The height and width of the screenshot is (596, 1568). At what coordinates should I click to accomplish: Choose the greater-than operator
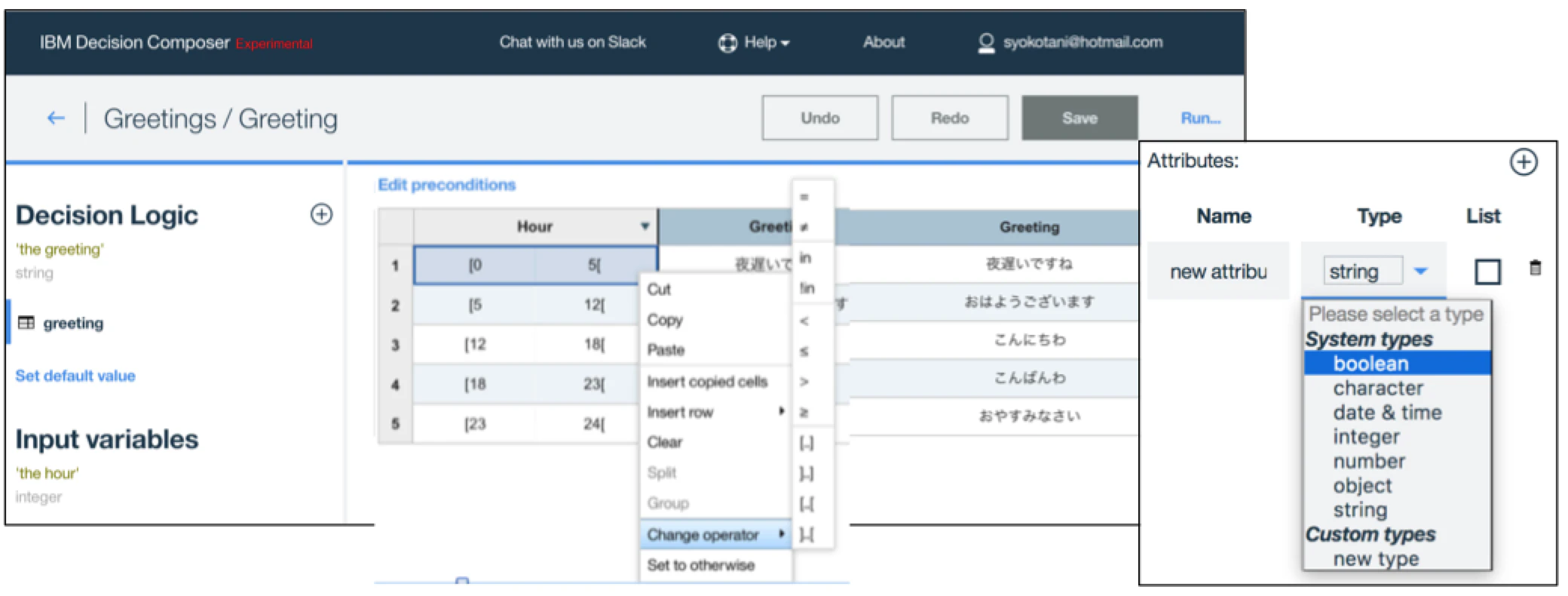(x=804, y=382)
